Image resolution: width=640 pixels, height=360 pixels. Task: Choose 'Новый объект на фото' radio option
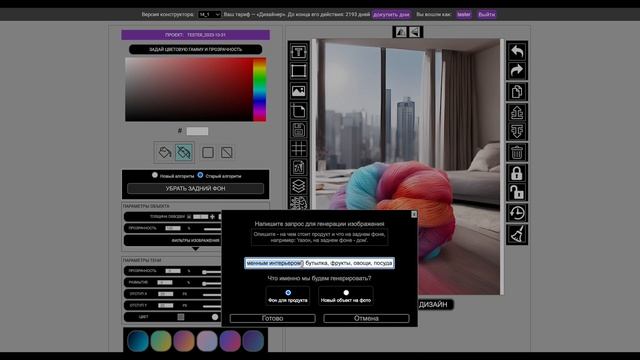346,293
